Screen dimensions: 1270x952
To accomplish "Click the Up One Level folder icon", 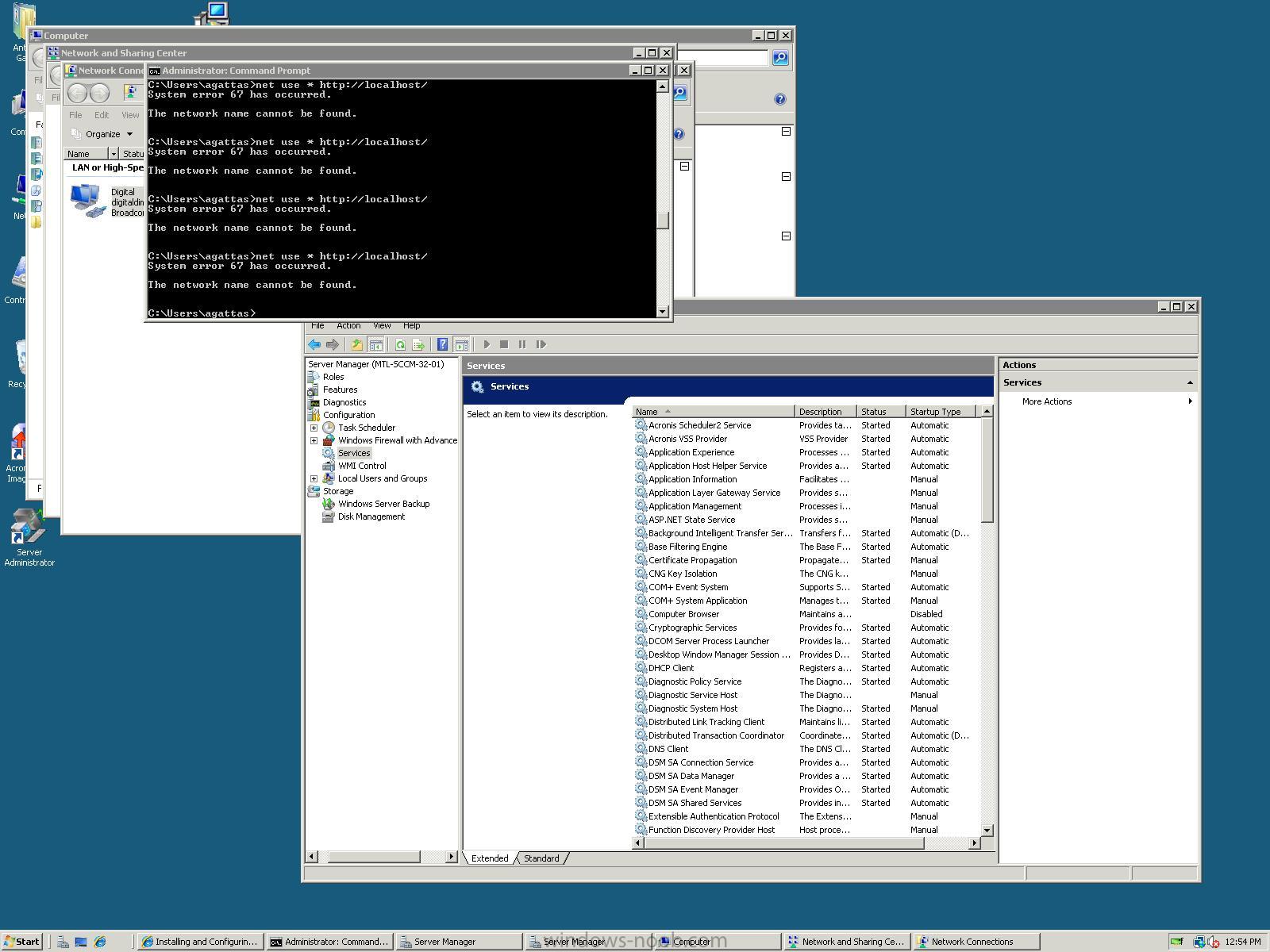I will [357, 344].
